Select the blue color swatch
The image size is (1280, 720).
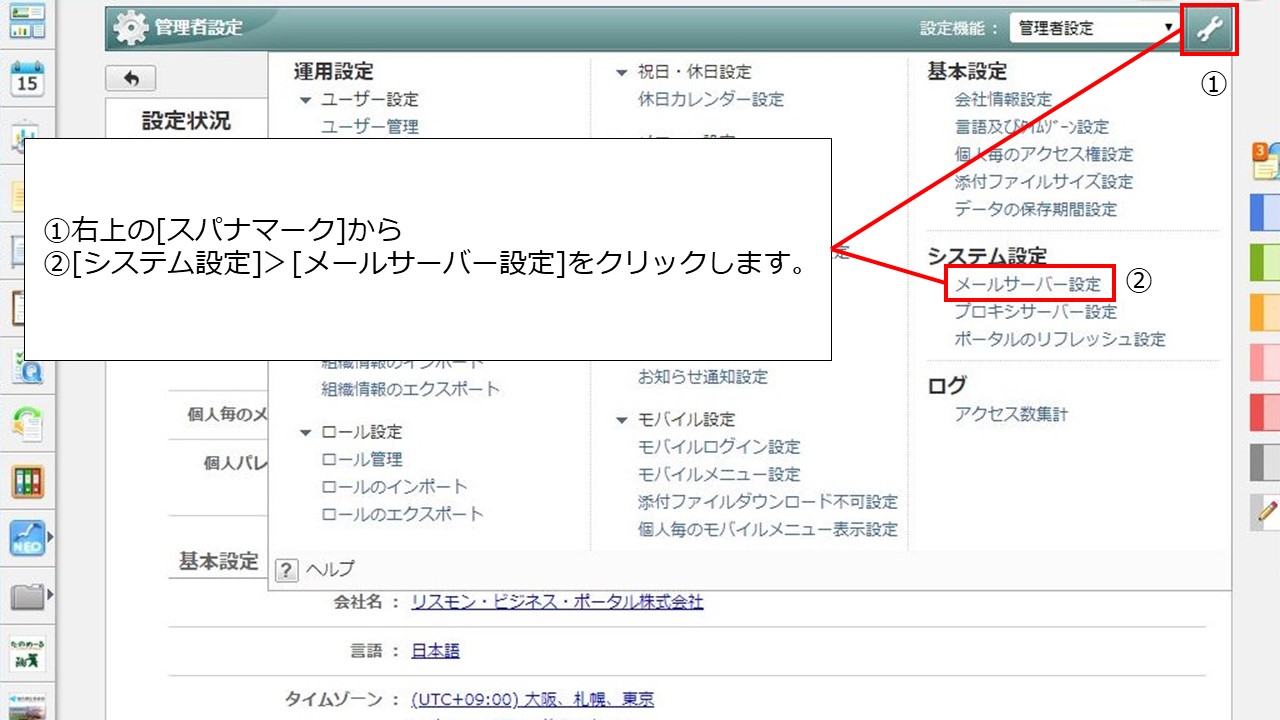1266,211
